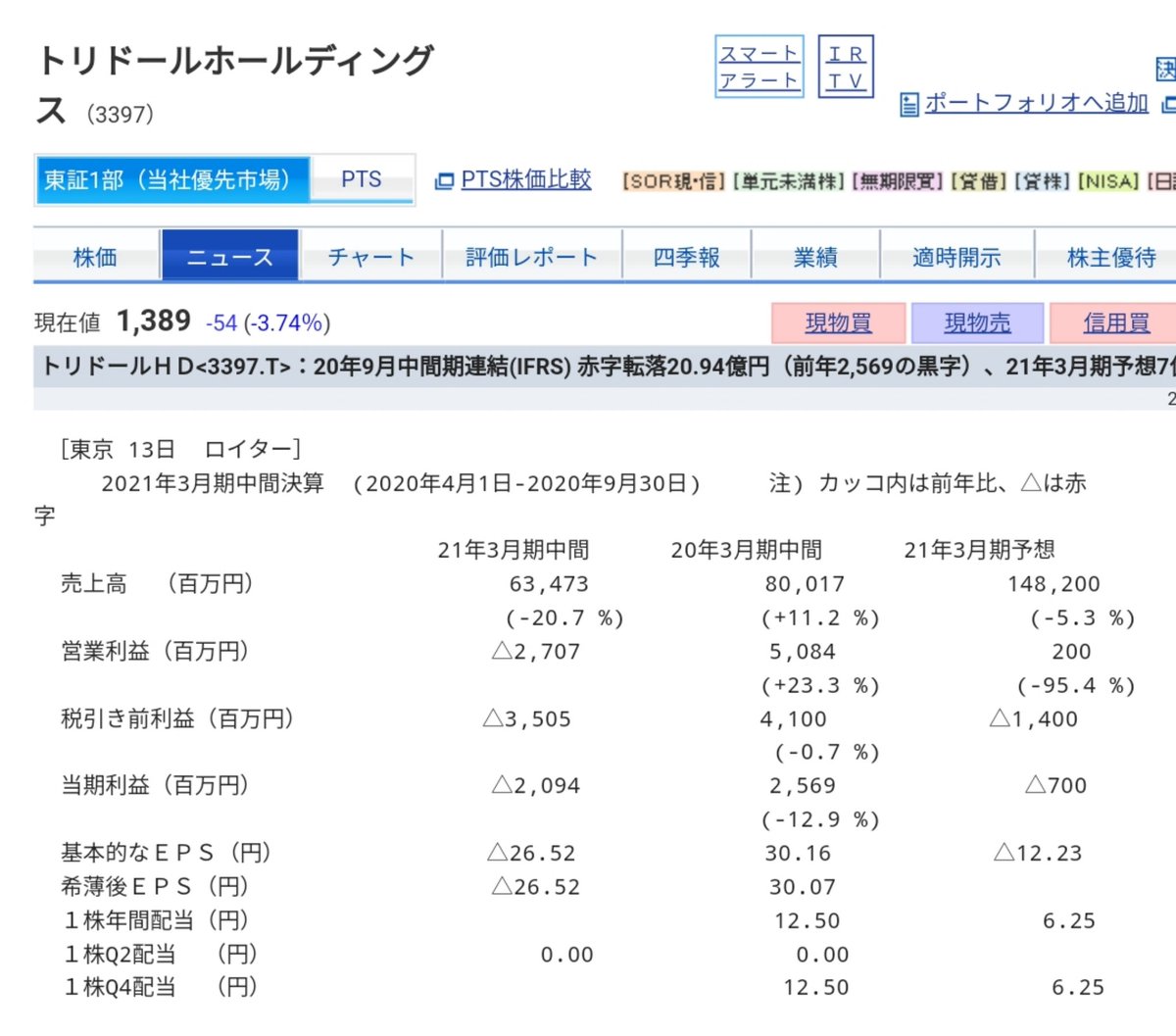
Task: Click the company name トリドールホールディングス
Action: 234,84
